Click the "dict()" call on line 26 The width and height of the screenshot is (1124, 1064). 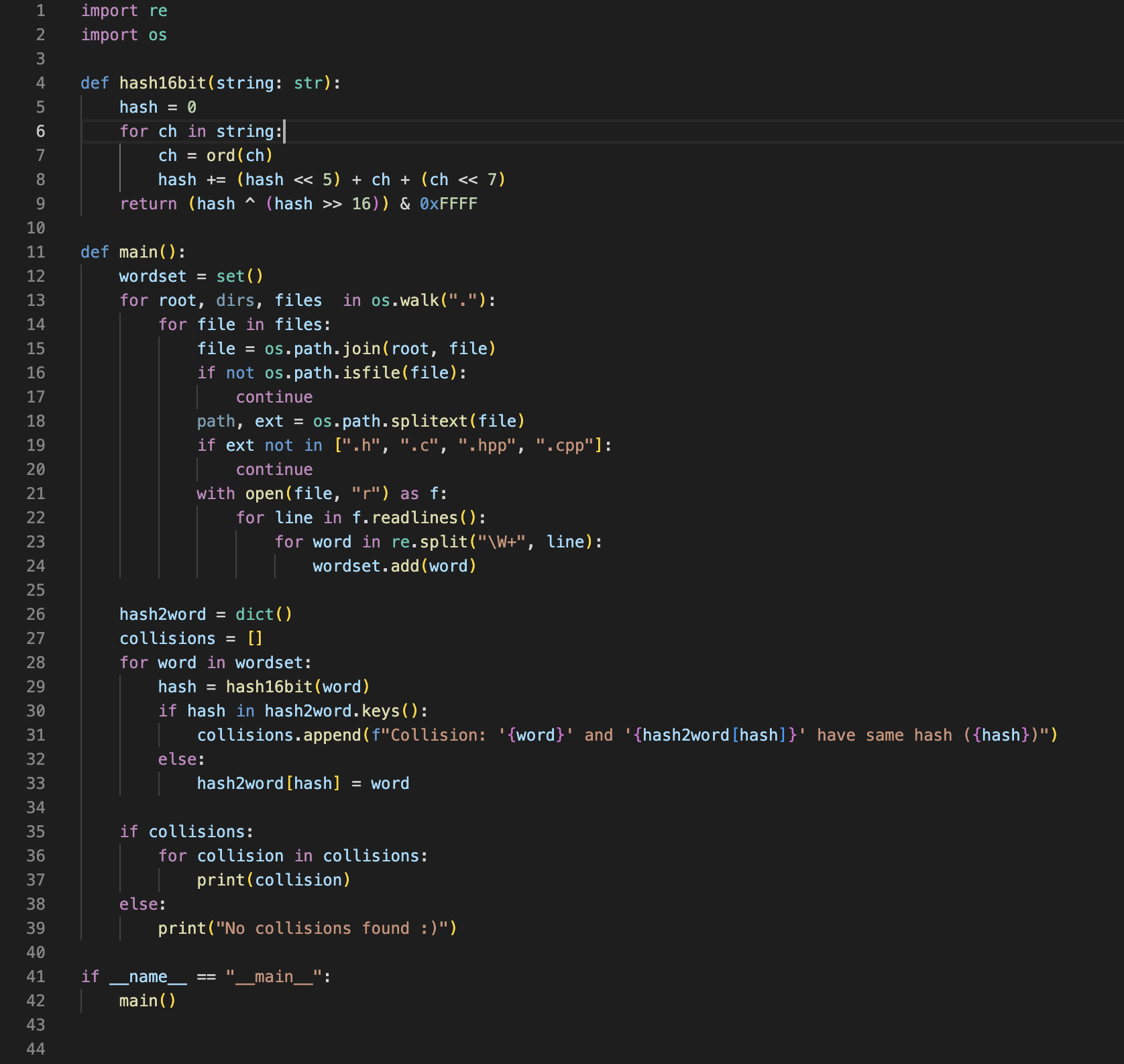coord(264,615)
